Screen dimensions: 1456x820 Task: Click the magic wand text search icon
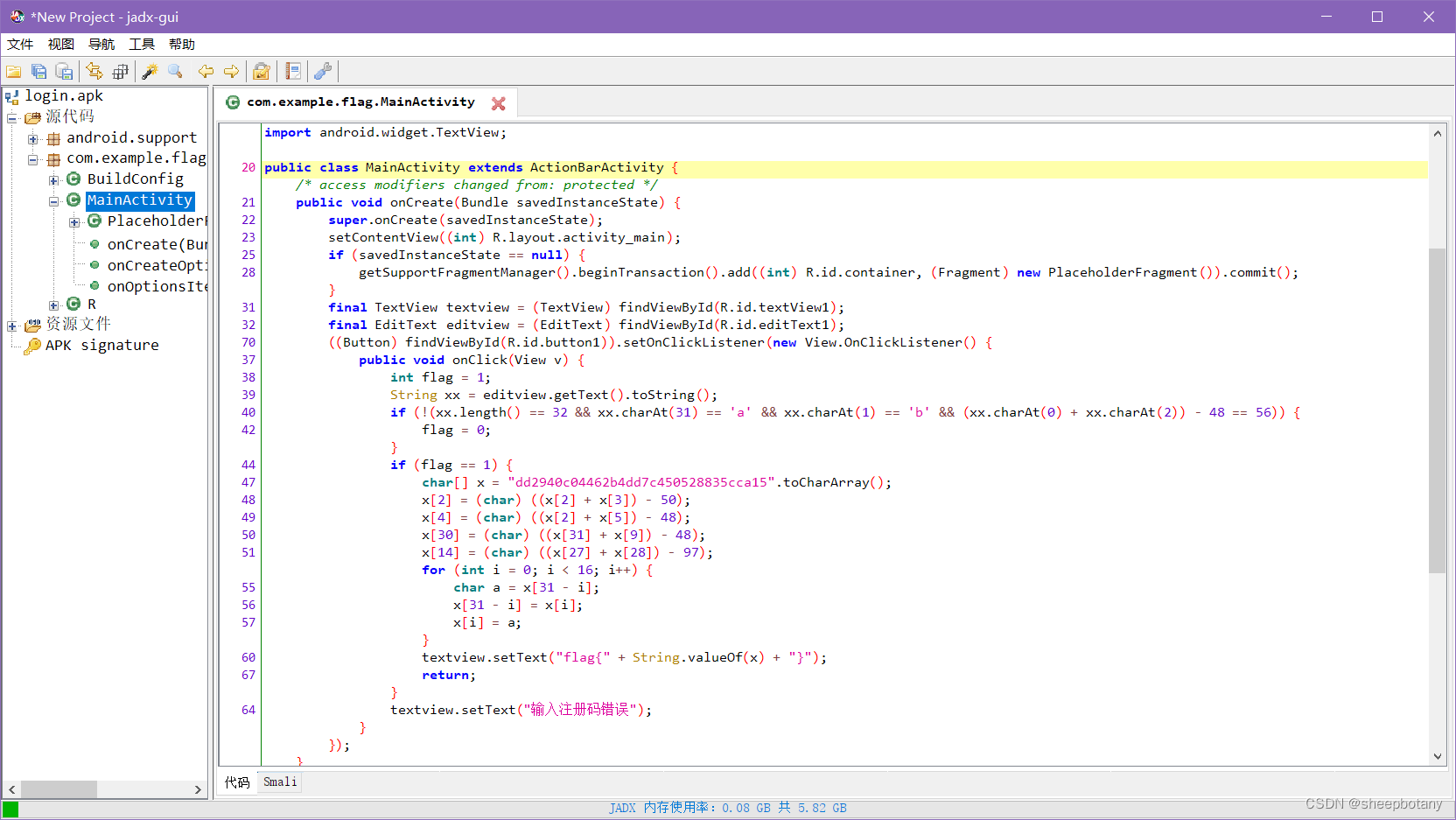pos(150,72)
